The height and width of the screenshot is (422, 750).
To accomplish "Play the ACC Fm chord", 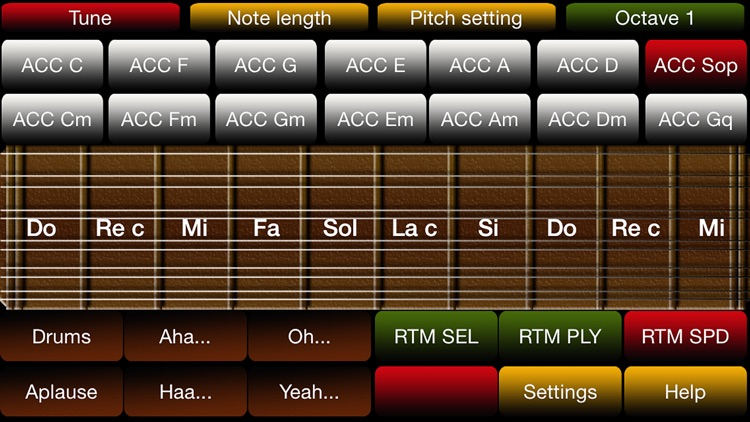I will [159, 119].
